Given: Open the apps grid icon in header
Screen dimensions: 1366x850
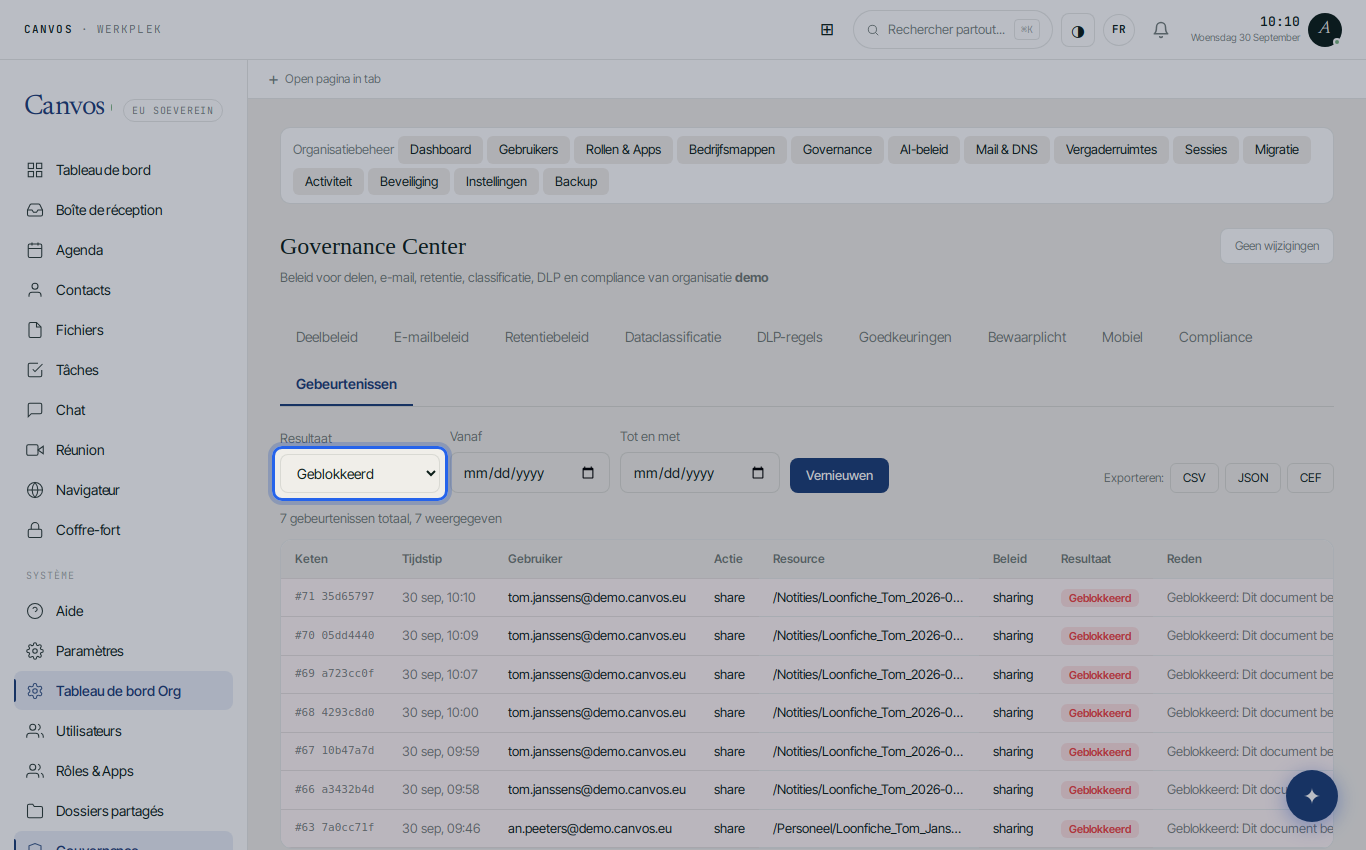Looking at the screenshot, I should pos(827,30).
